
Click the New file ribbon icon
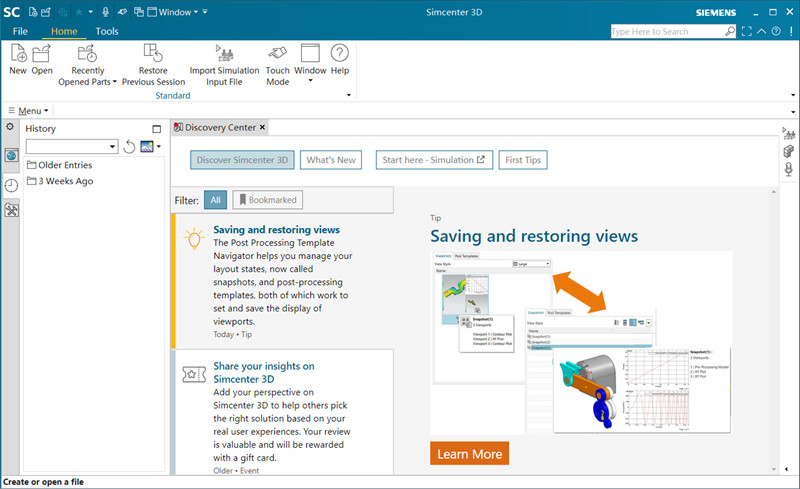tap(18, 53)
